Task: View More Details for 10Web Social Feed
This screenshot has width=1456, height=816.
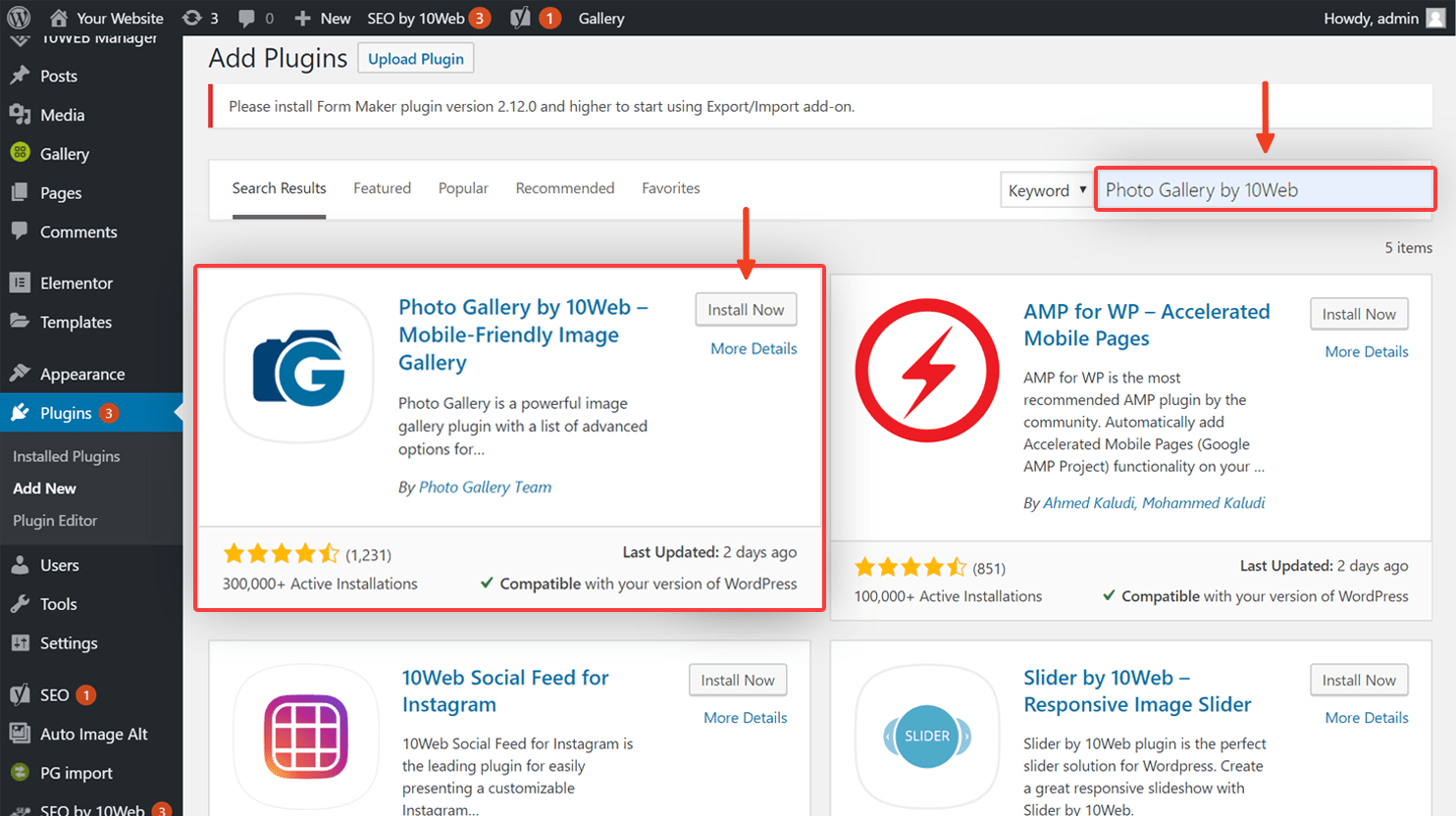Action: pyautogui.click(x=746, y=717)
